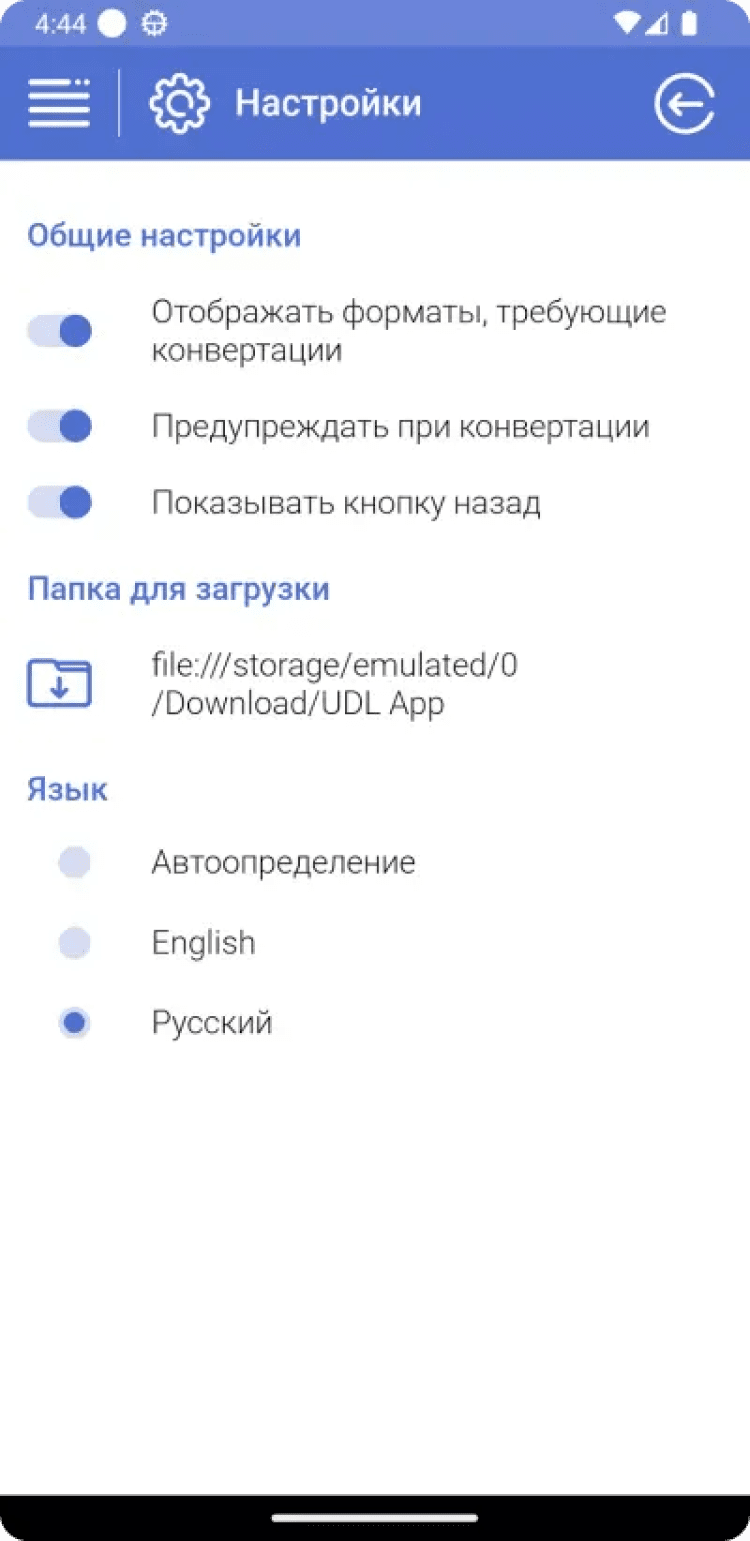Select the "Русский" radio button
750x1541 pixels.
coord(74,1023)
